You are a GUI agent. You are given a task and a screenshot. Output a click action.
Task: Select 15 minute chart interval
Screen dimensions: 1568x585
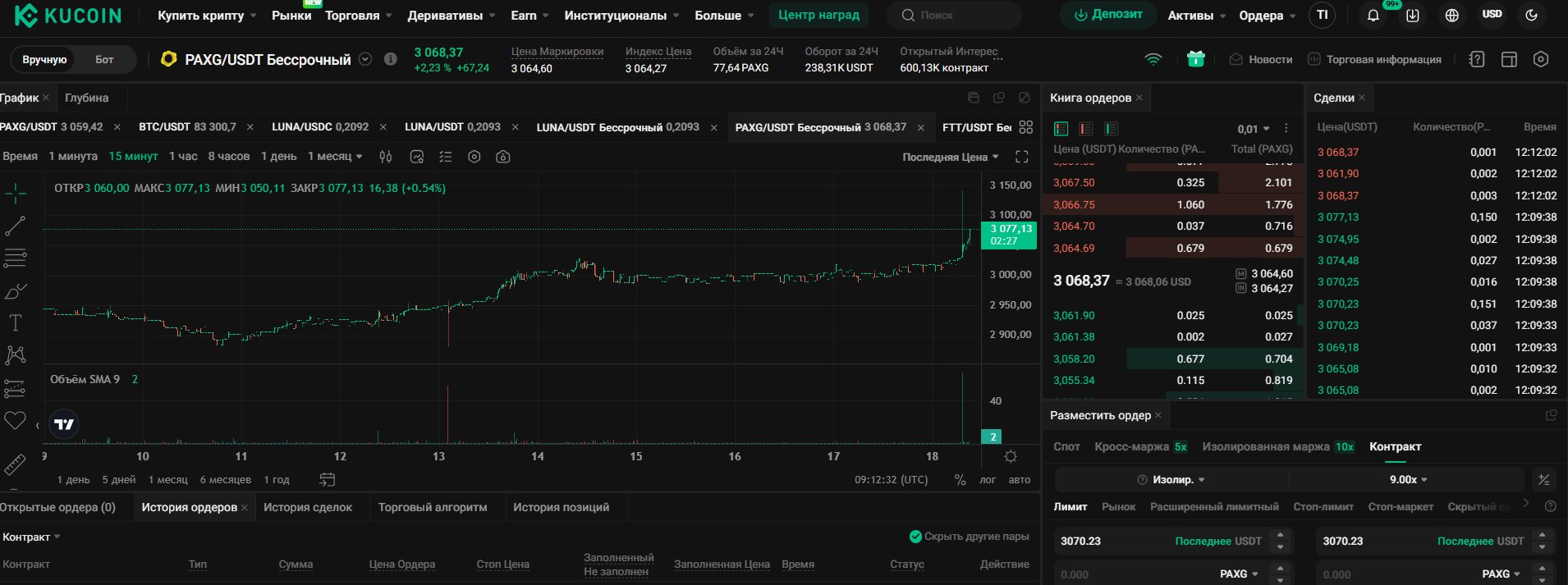[x=133, y=157]
